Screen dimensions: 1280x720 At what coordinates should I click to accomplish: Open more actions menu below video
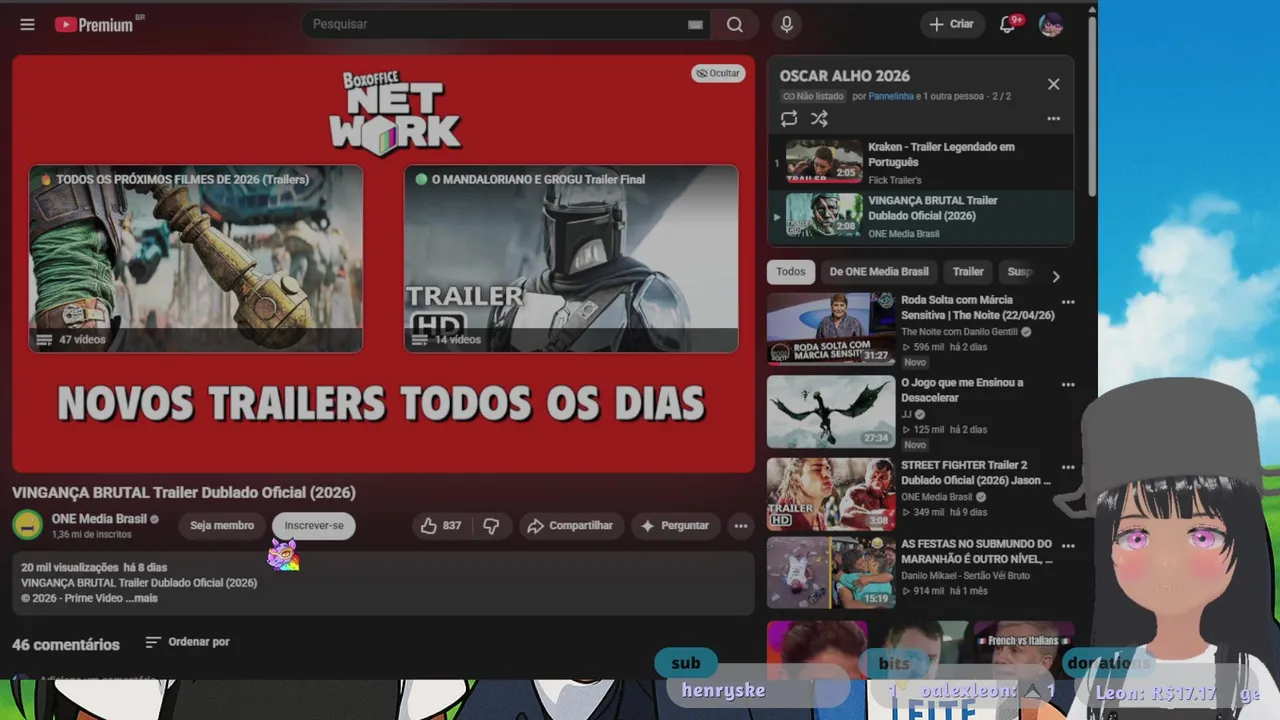coord(741,526)
